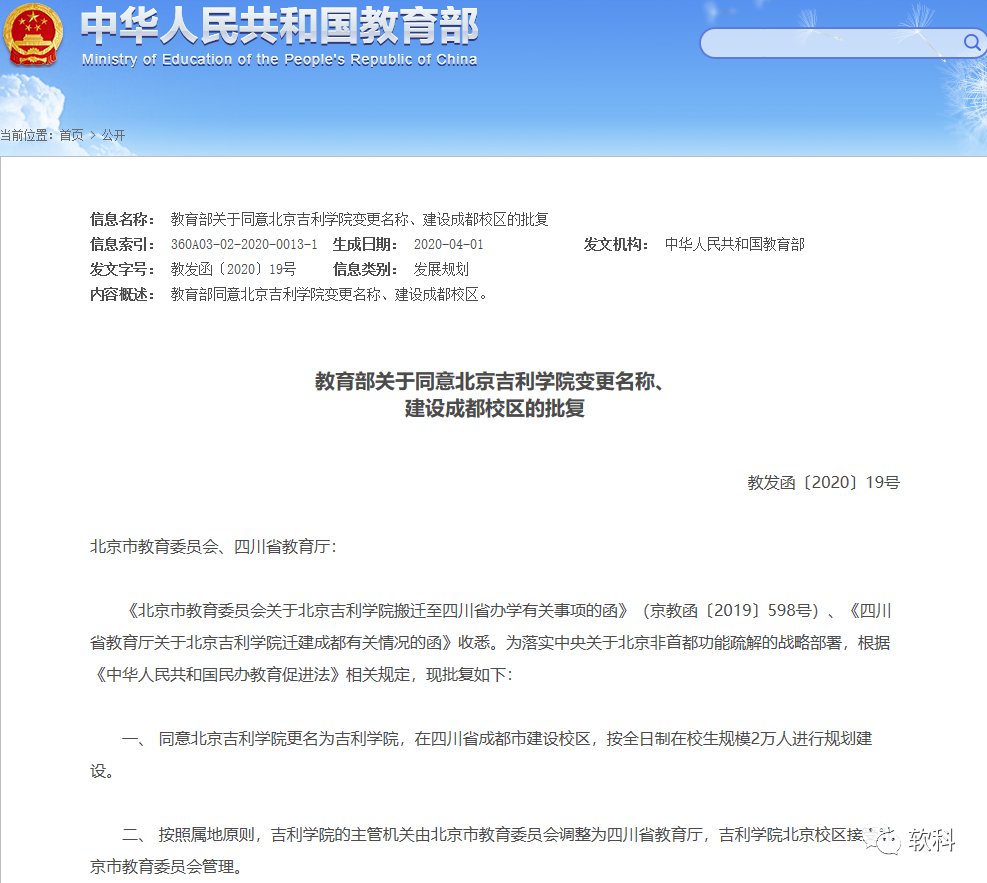Click the paragraph line starting 《北京市教育委员会关于北京吉利学院搬迁
Screen dimensions: 987x883
(507, 611)
